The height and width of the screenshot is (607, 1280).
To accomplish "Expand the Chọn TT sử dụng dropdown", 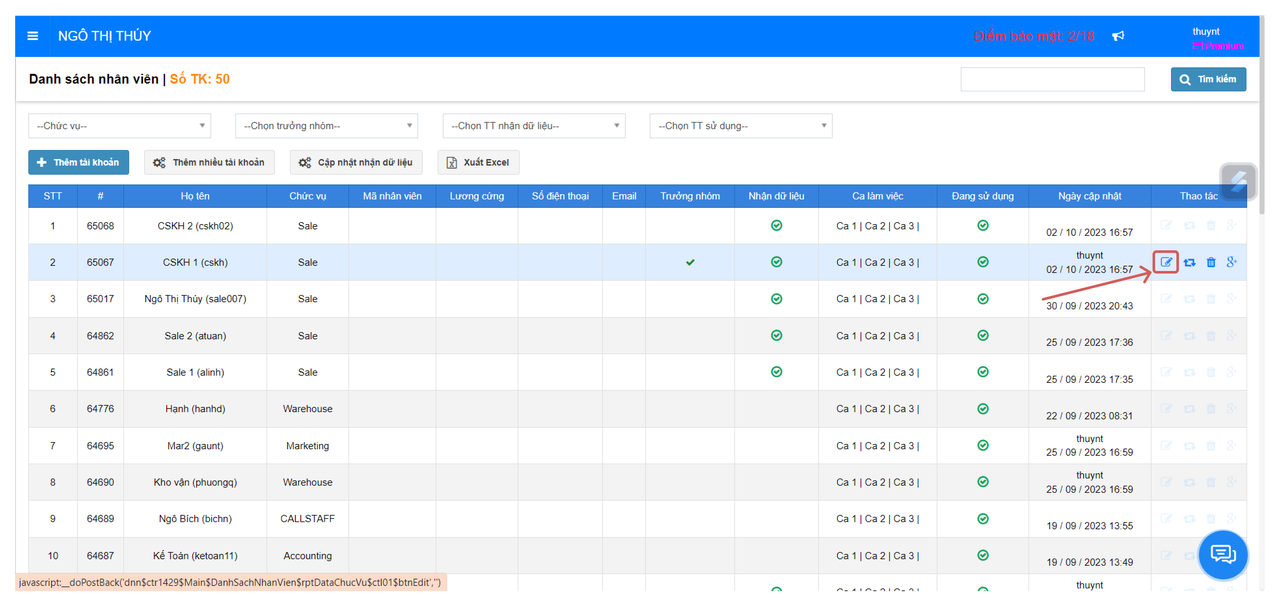I will coord(741,126).
